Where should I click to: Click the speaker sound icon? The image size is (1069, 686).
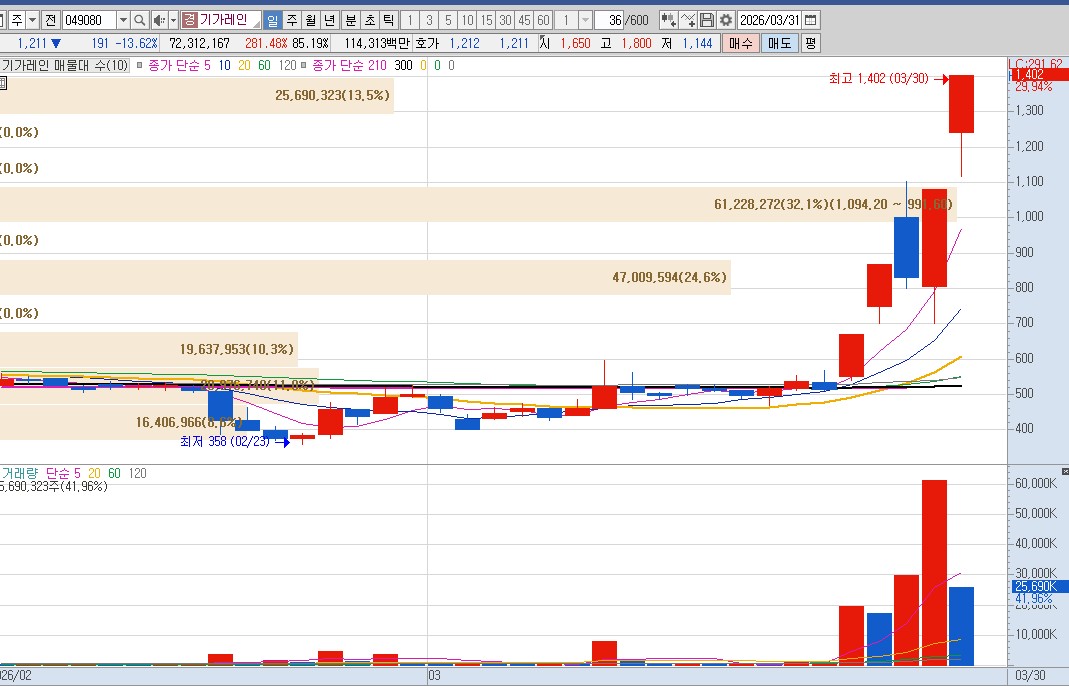coord(158,20)
